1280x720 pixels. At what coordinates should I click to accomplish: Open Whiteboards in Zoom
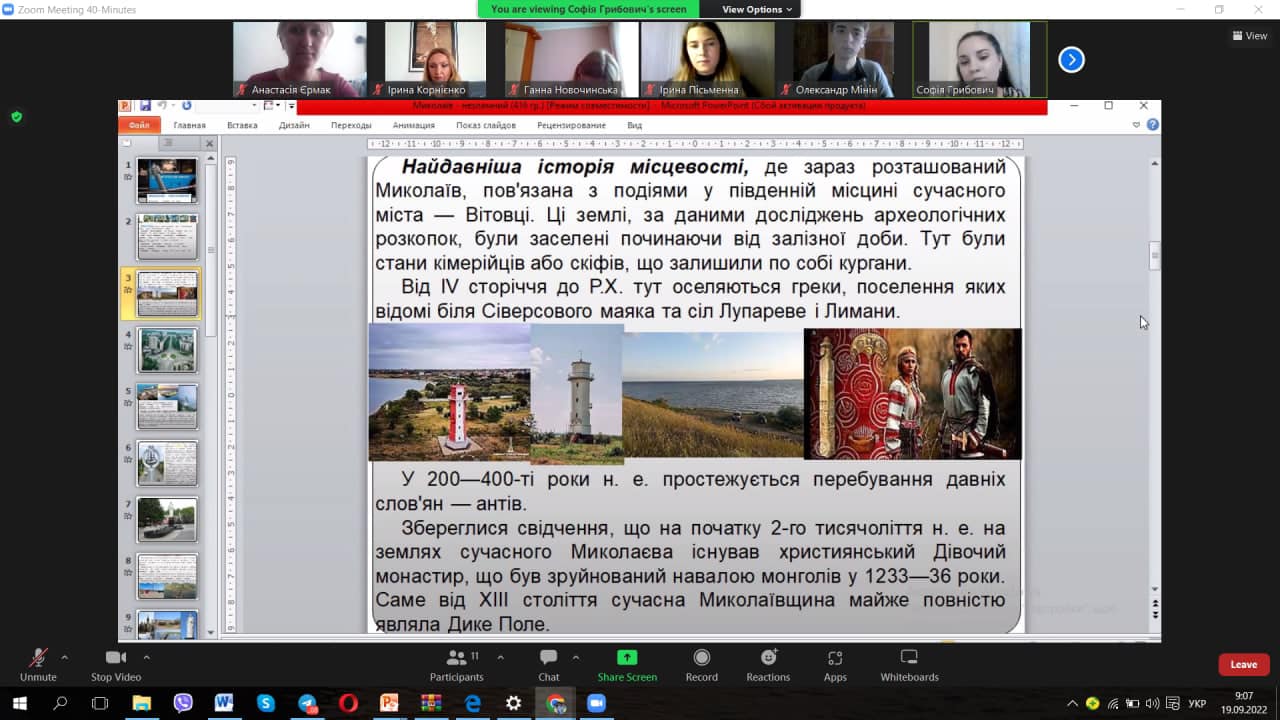coord(909,658)
